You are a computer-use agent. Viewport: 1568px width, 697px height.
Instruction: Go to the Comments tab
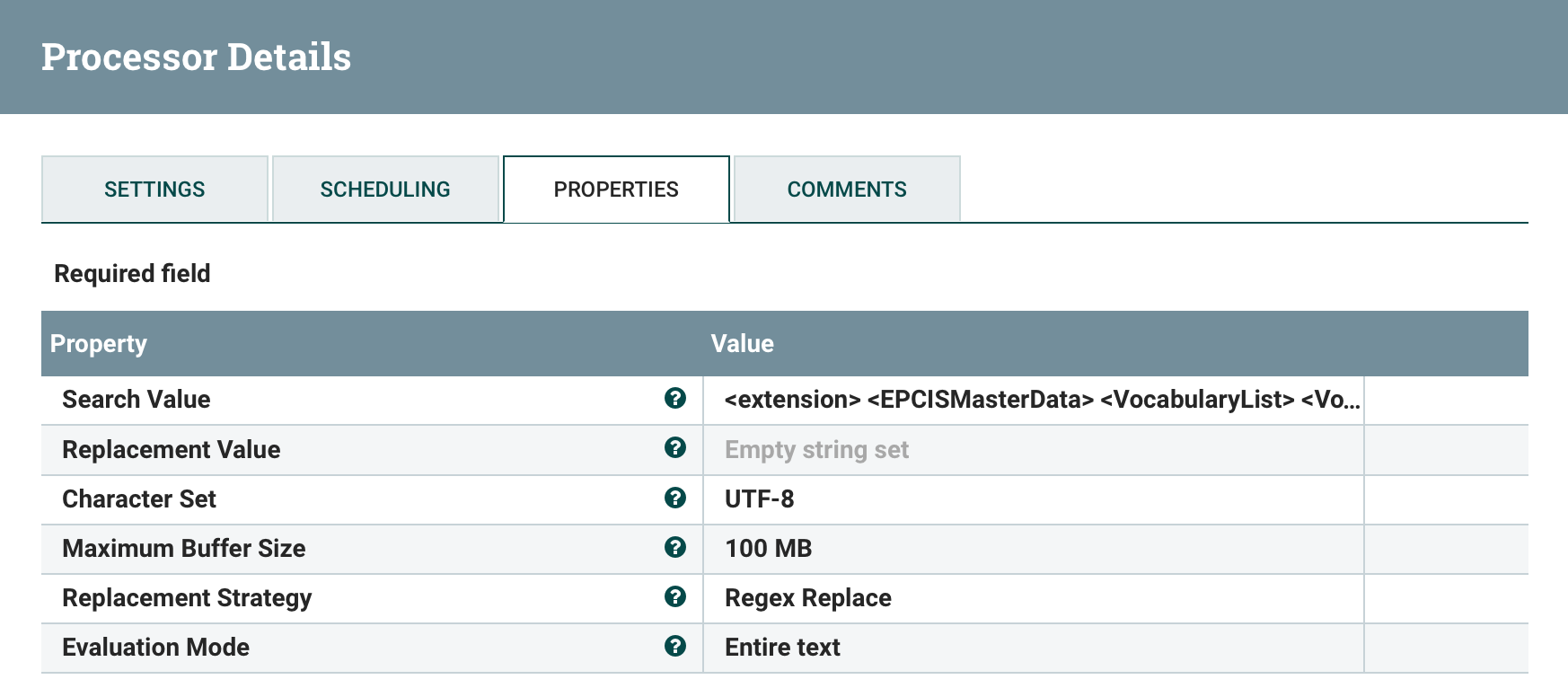(847, 190)
